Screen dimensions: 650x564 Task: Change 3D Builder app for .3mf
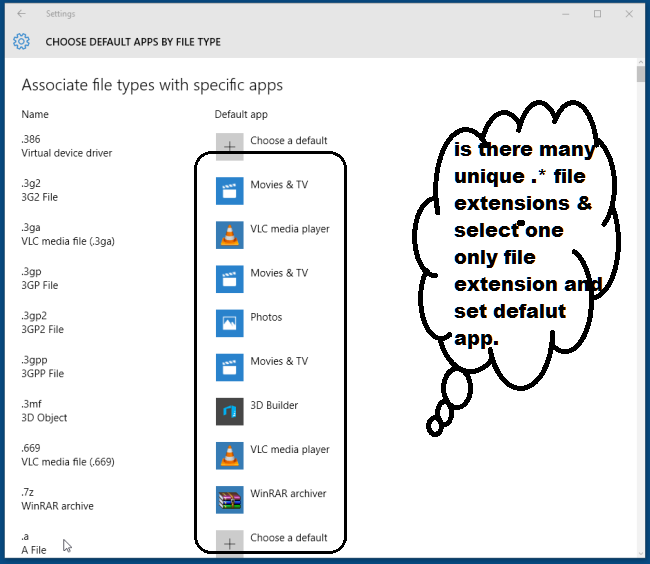(274, 405)
